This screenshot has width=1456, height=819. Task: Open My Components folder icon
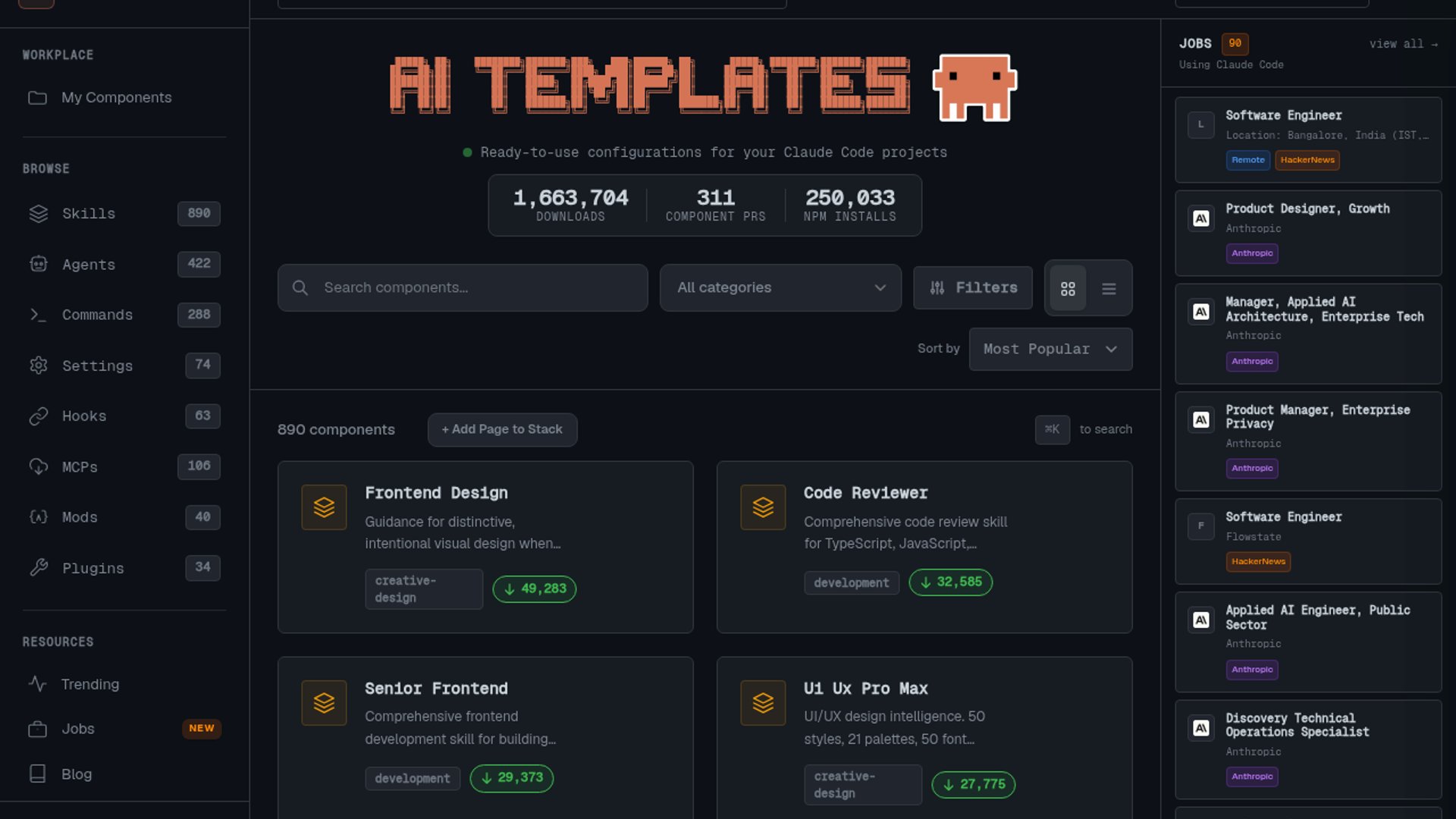pyautogui.click(x=37, y=98)
